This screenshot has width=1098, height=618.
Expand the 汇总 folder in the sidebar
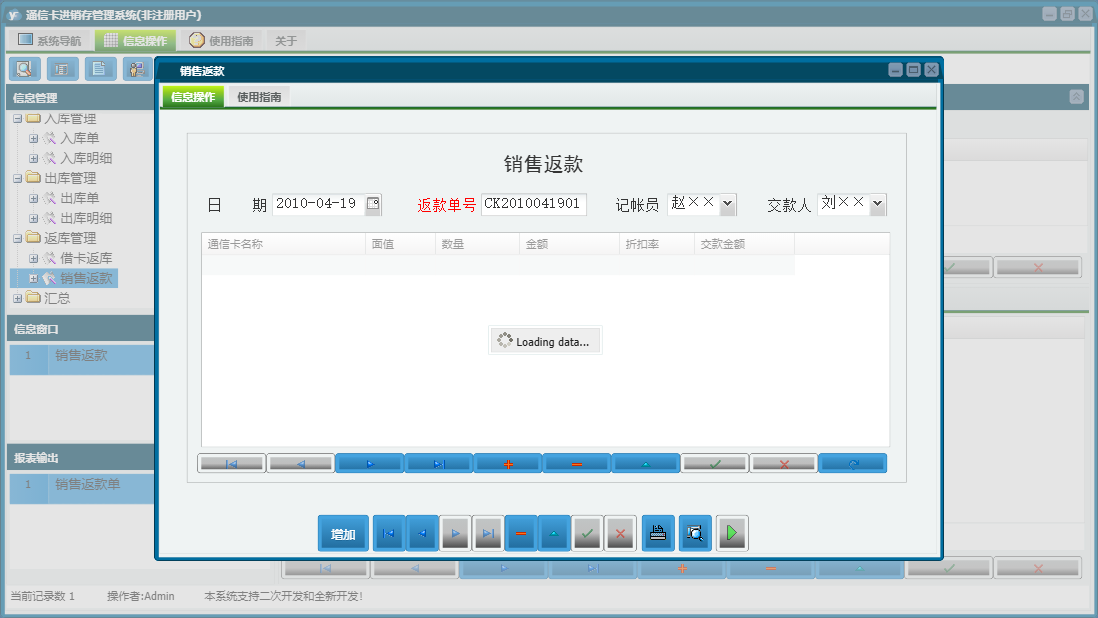point(18,298)
